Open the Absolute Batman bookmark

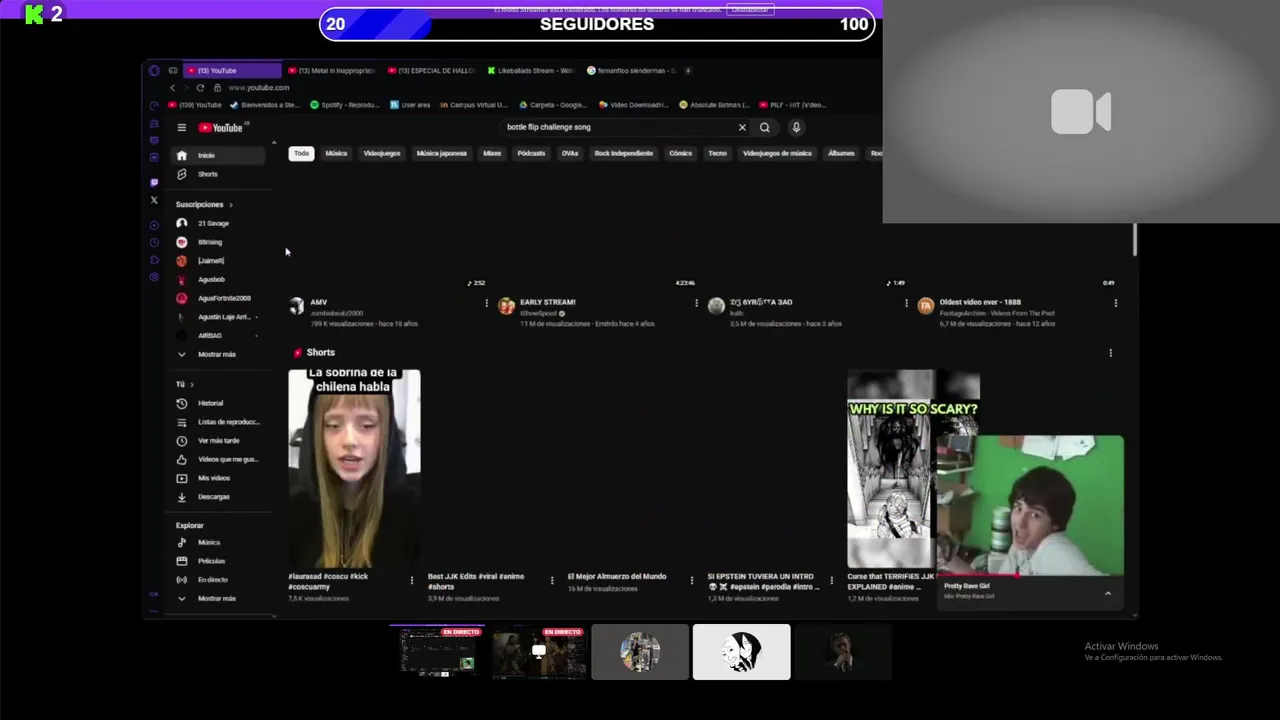click(714, 105)
